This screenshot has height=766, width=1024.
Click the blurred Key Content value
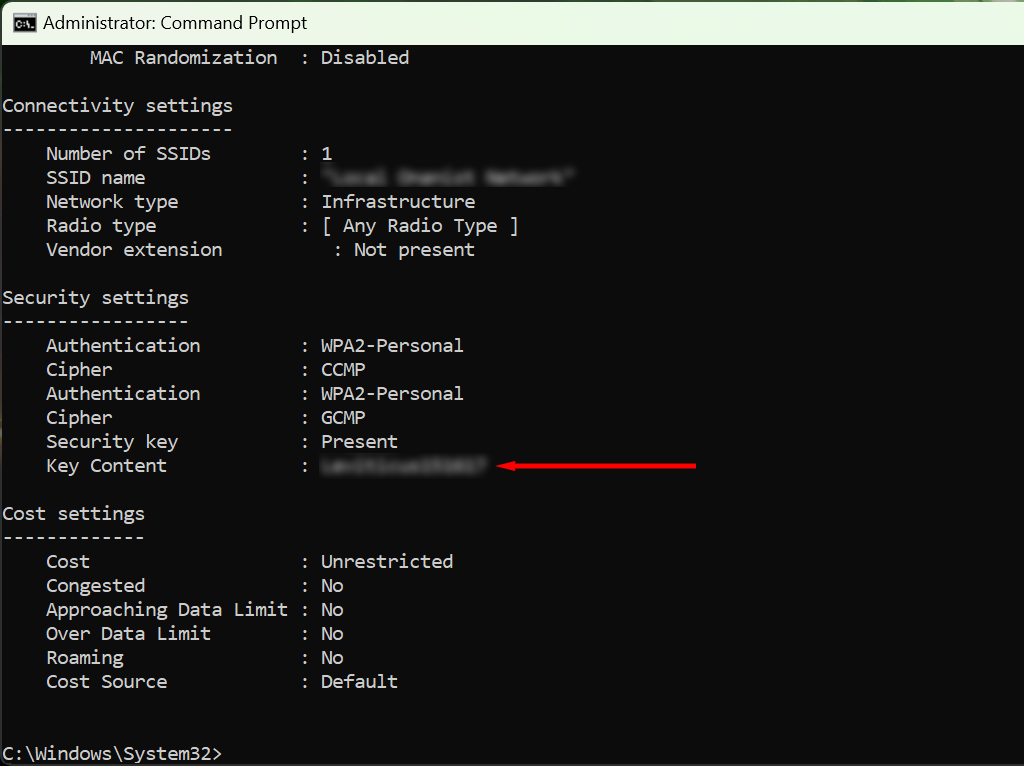pyautogui.click(x=403, y=466)
